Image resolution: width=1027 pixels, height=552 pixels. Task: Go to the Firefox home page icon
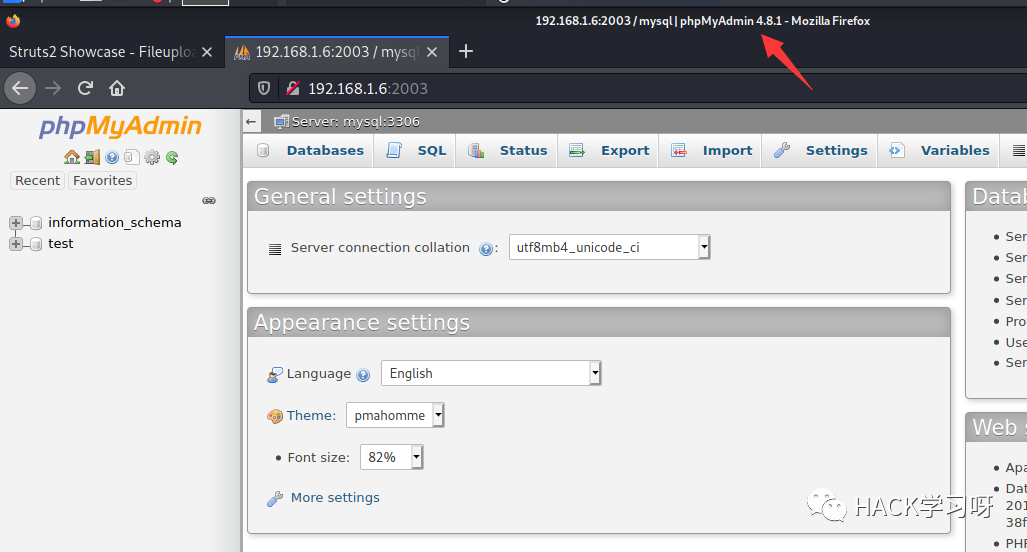click(117, 88)
